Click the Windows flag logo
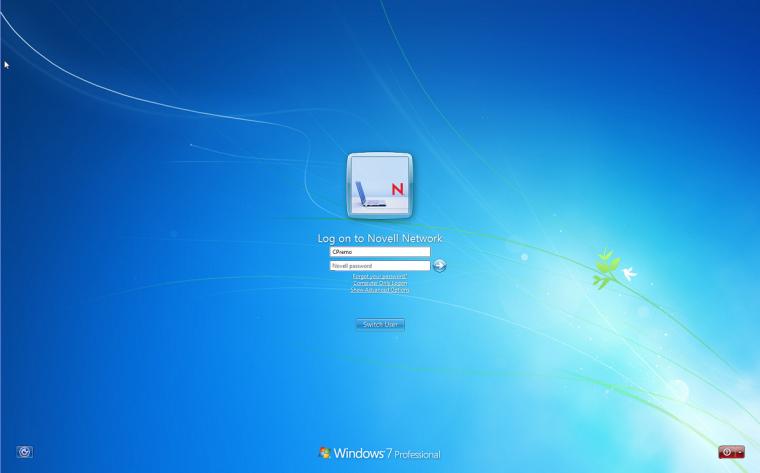760x473 pixels. [x=324, y=453]
